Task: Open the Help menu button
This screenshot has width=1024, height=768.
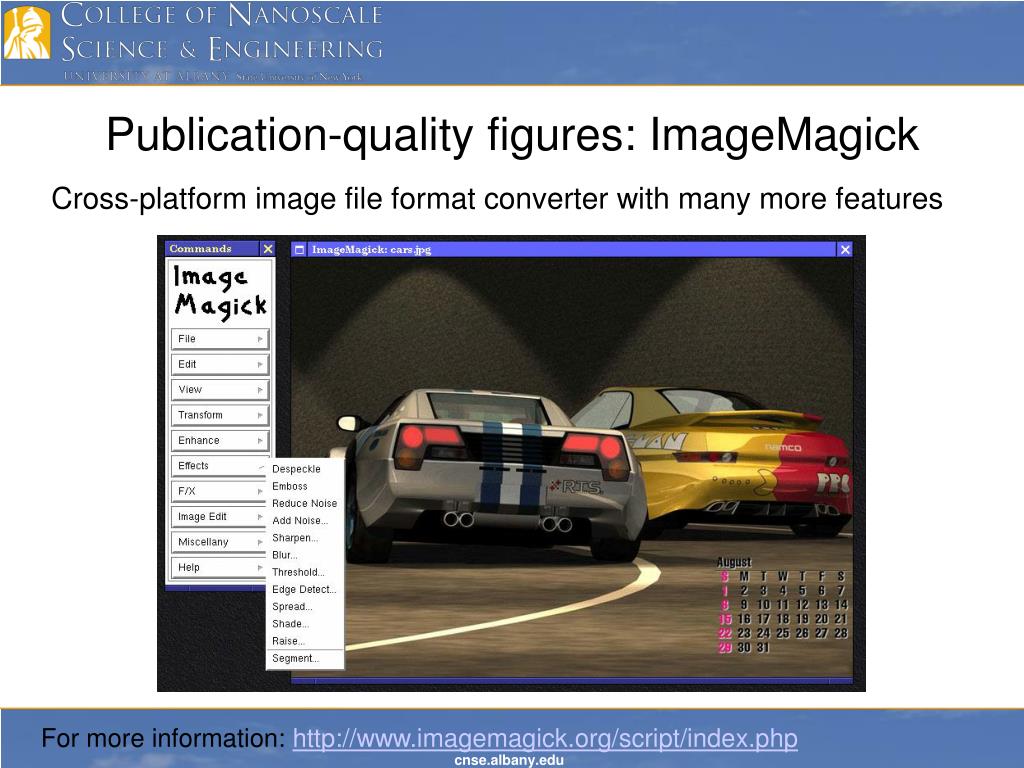Action: pyautogui.click(x=220, y=568)
